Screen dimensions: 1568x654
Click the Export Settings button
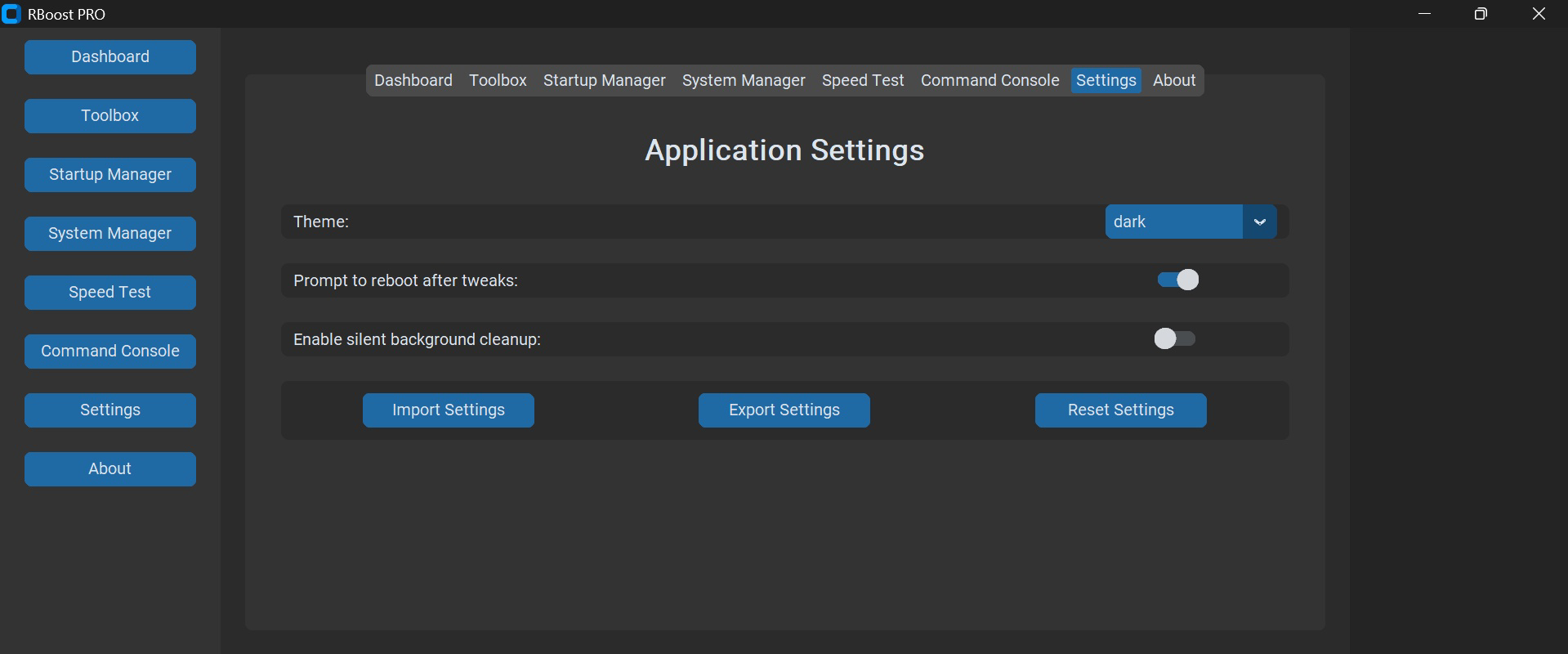click(784, 410)
